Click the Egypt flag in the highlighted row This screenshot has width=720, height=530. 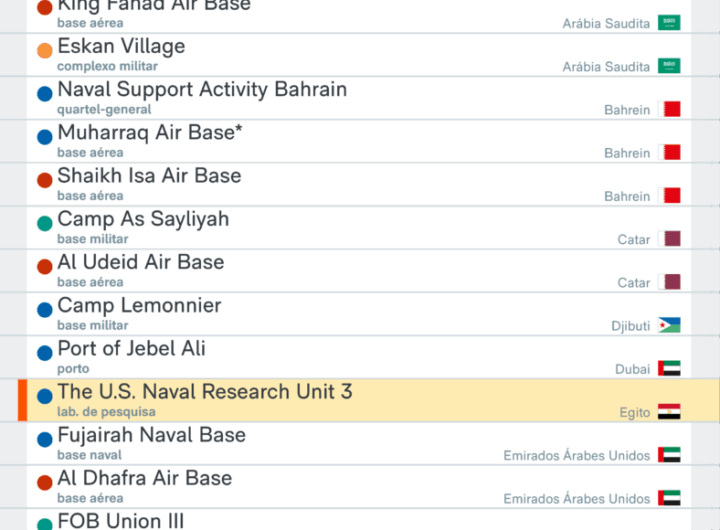click(x=669, y=411)
